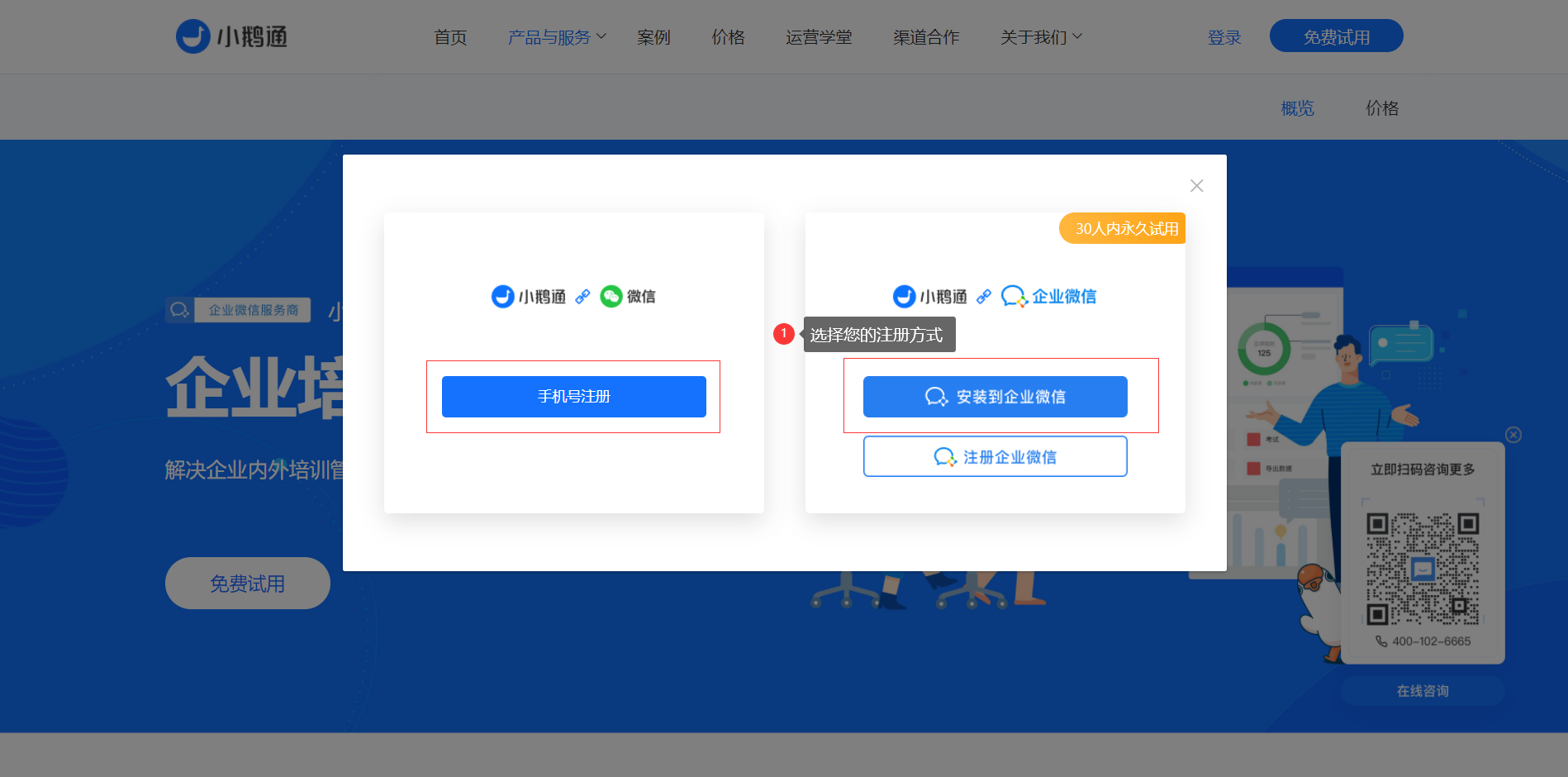Go to the 首页 menu item
The width and height of the screenshot is (1568, 777).
[450, 37]
